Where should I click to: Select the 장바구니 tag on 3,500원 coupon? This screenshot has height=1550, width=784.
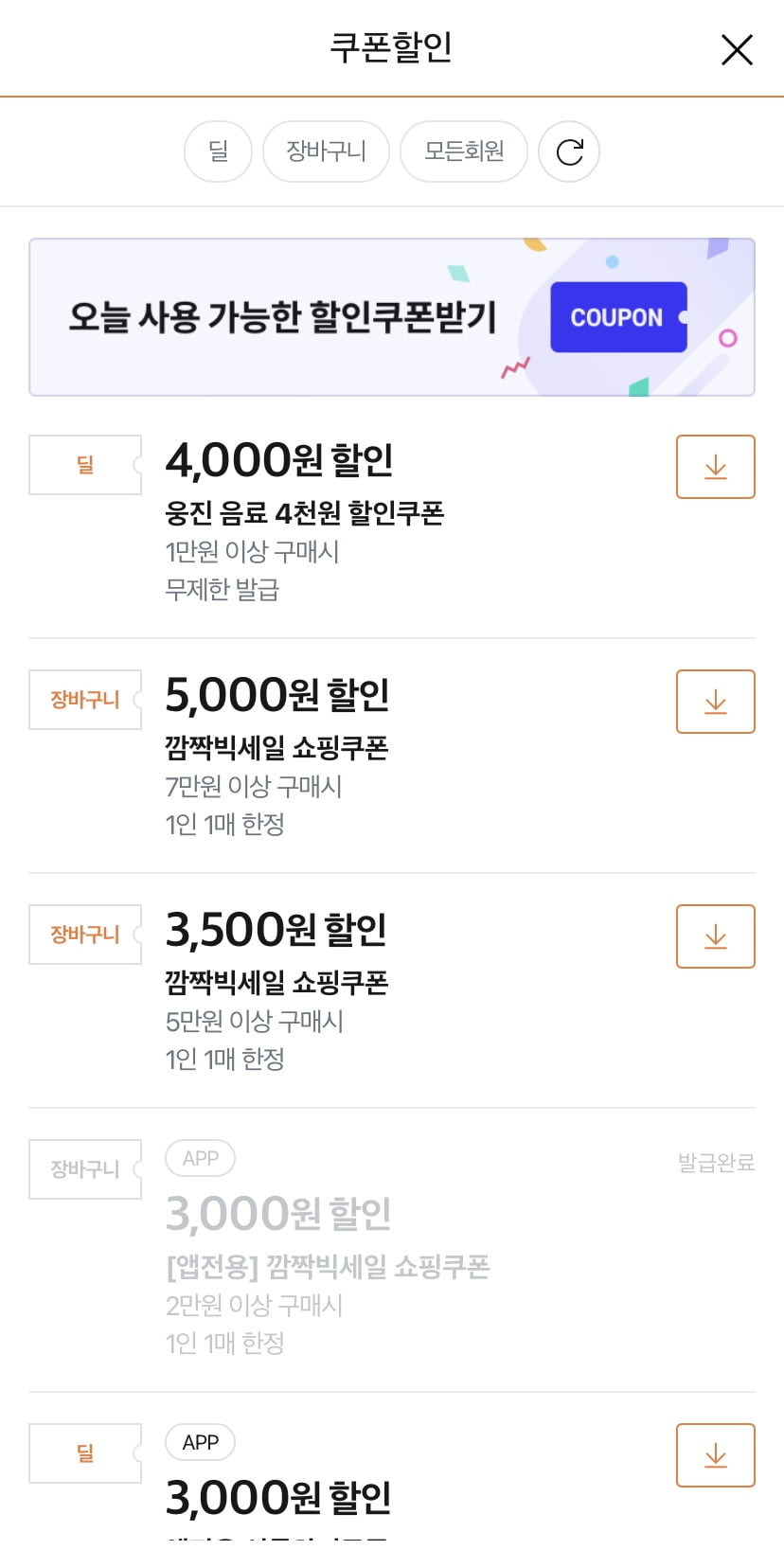tap(85, 935)
